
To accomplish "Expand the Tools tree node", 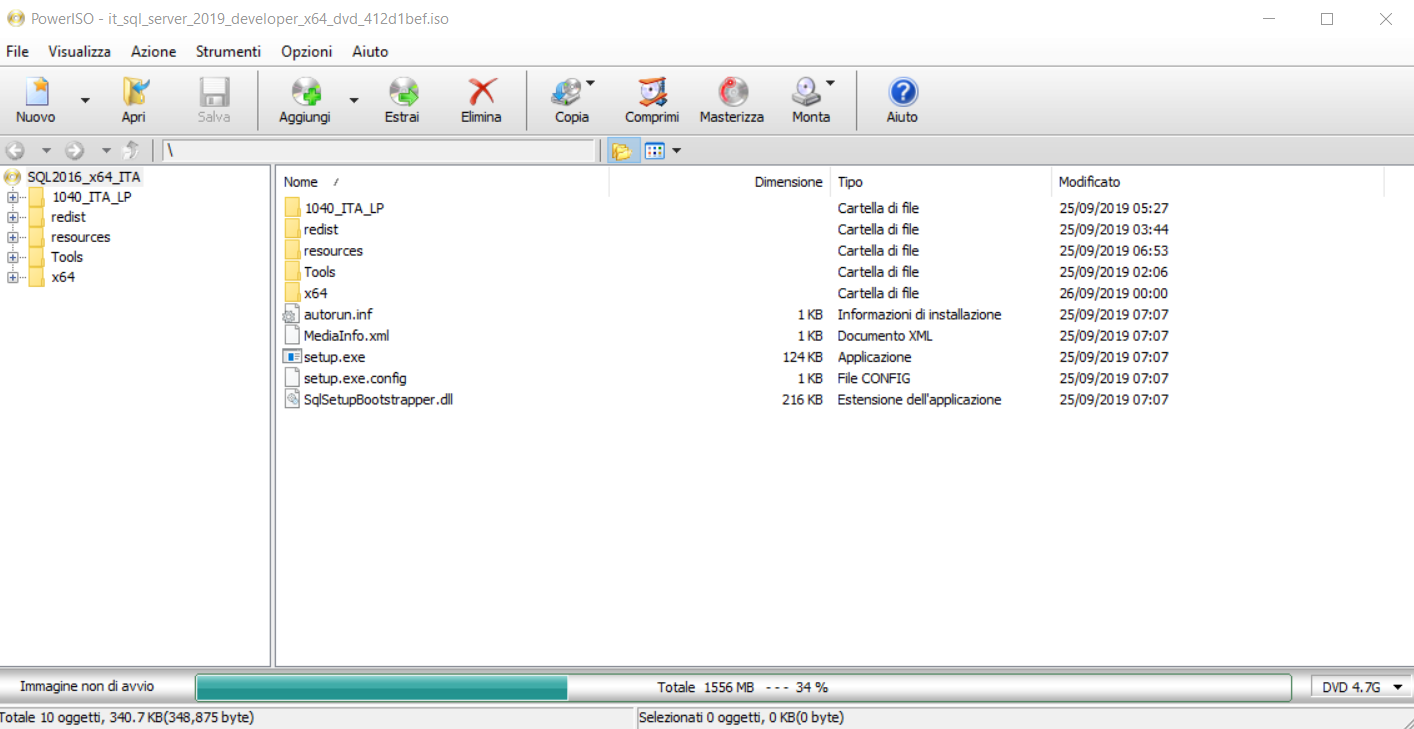I will tap(12, 257).
